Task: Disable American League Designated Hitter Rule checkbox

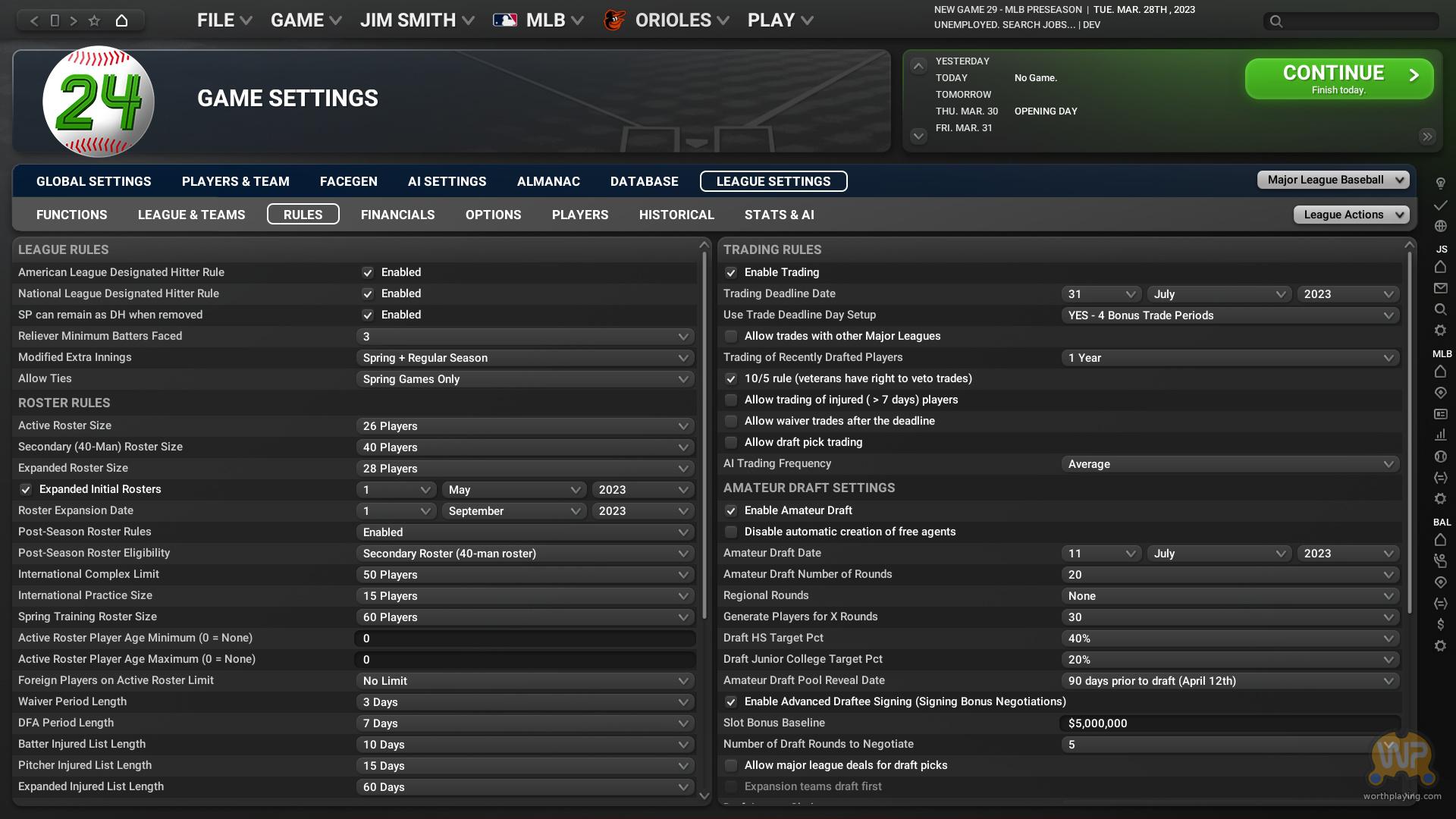Action: click(x=368, y=272)
